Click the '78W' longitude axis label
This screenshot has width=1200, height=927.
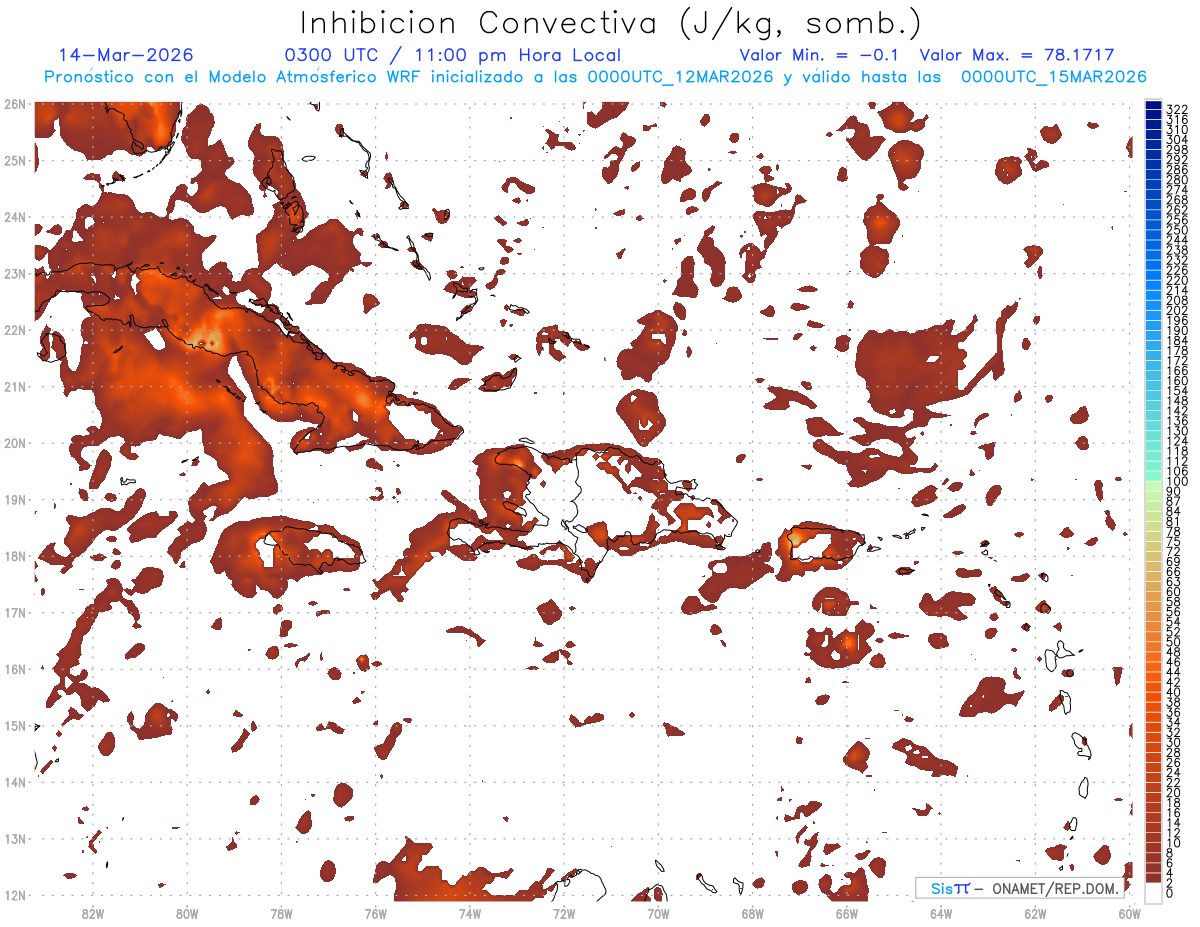(281, 913)
